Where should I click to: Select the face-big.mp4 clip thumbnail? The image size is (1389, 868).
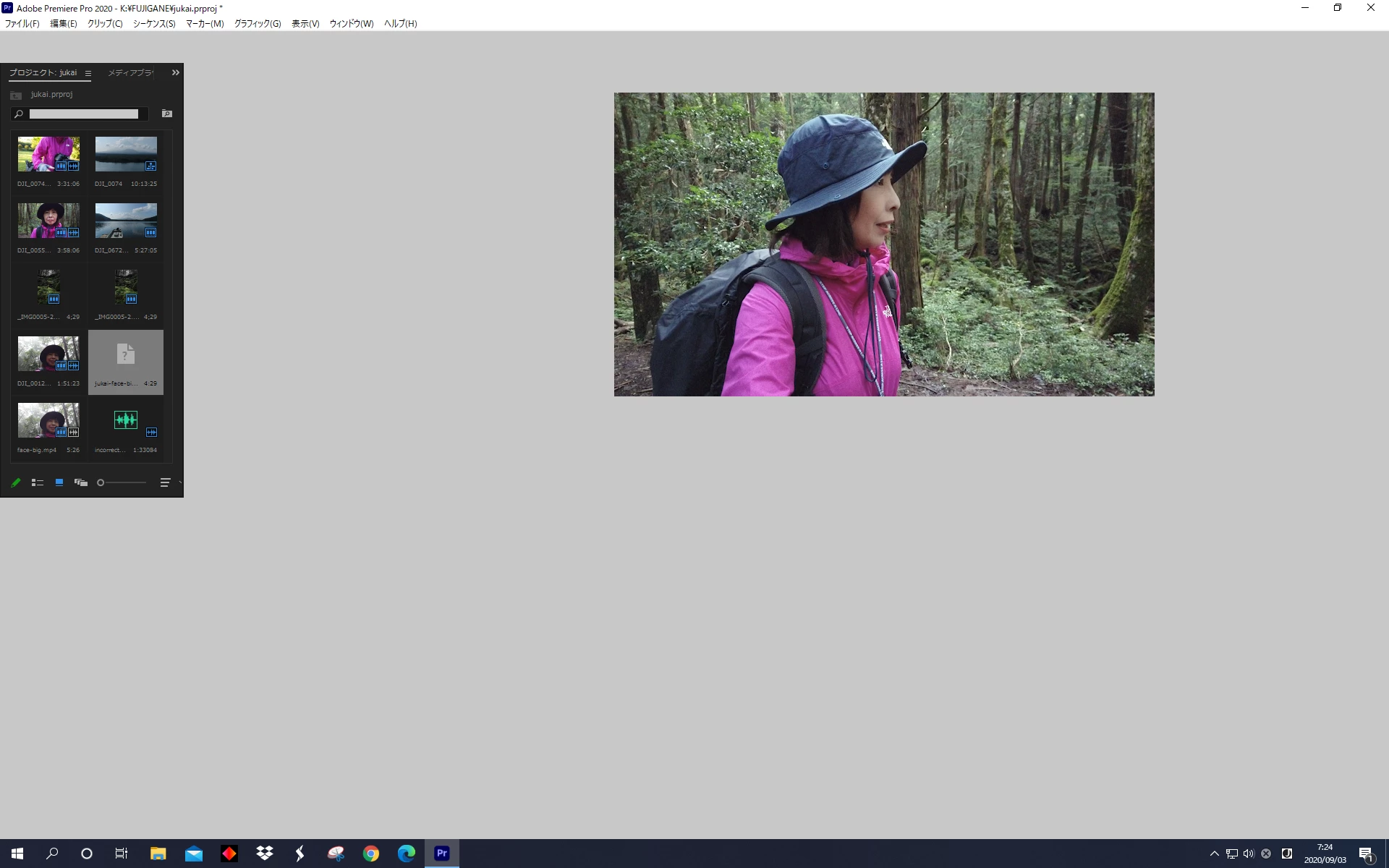(x=48, y=420)
